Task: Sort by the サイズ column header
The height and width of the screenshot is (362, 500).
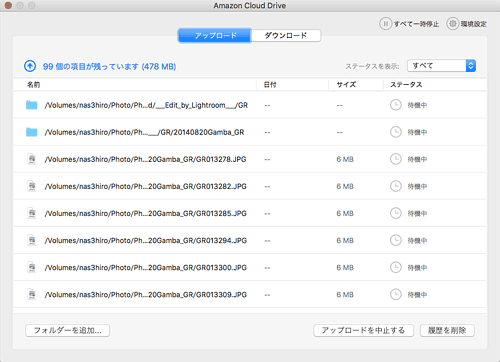Action: point(346,85)
